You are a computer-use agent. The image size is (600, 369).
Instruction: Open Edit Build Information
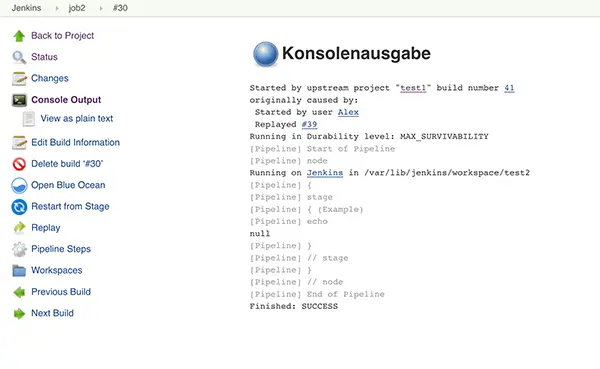[x=75, y=142]
